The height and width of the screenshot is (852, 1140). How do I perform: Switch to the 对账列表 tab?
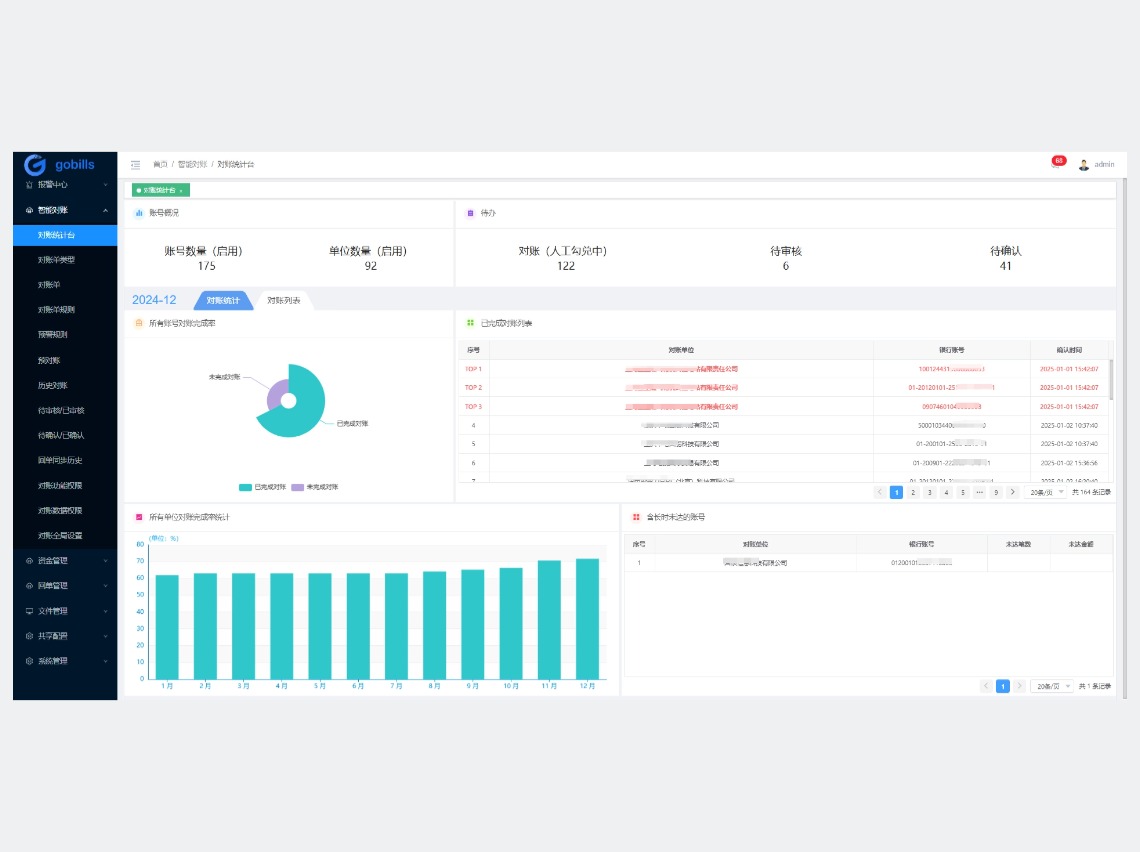tap(283, 300)
